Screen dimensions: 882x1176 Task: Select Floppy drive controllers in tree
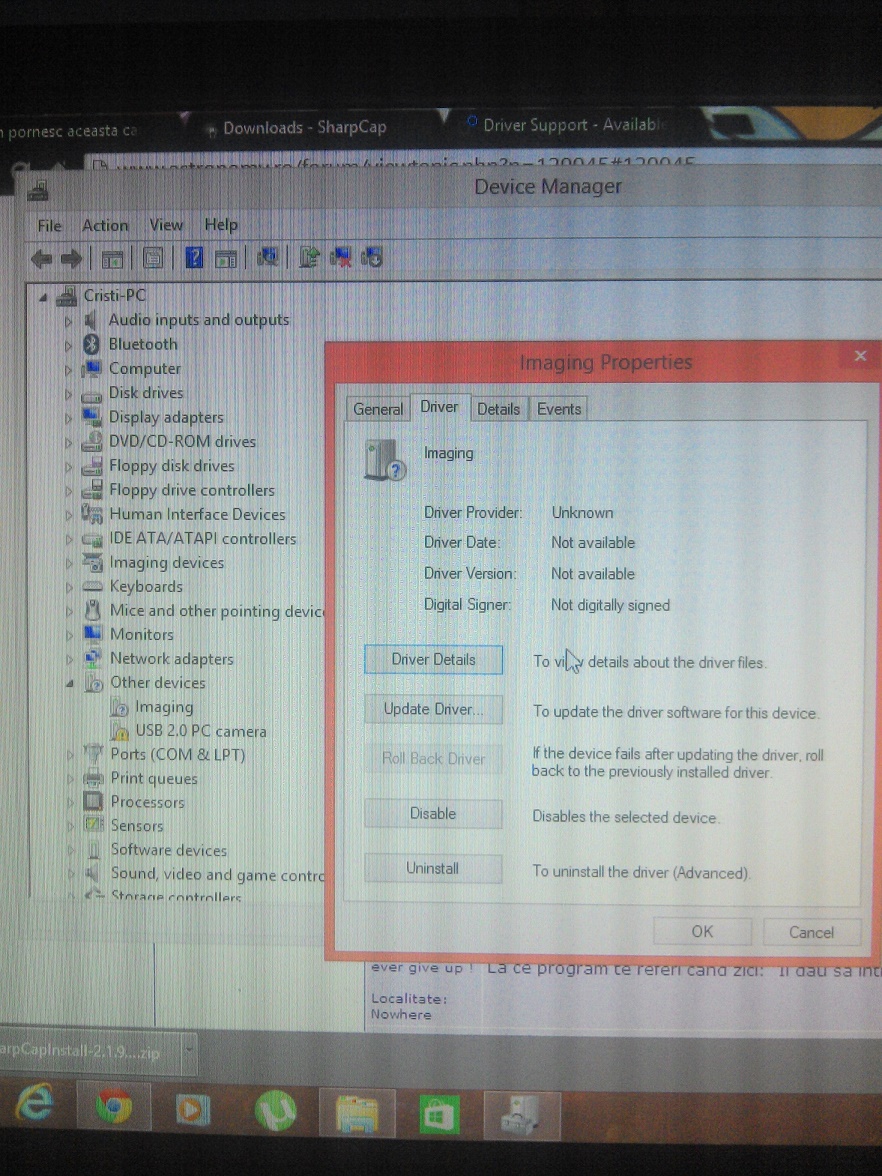[x=192, y=490]
